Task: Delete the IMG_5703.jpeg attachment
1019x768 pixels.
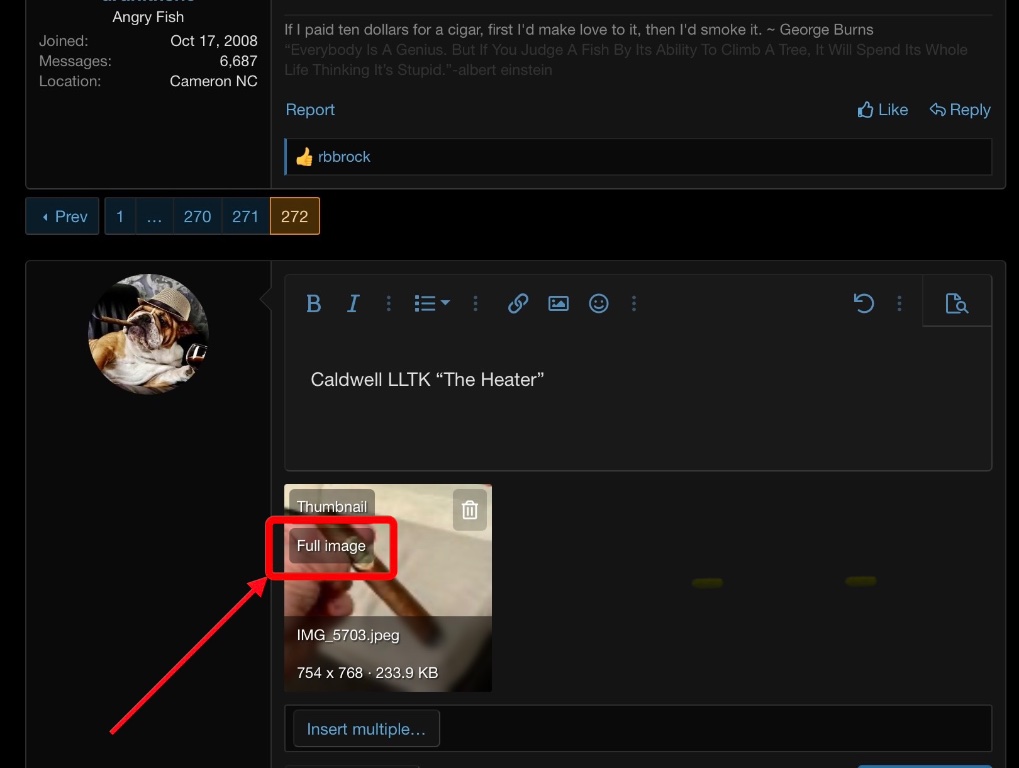Action: tap(469, 511)
